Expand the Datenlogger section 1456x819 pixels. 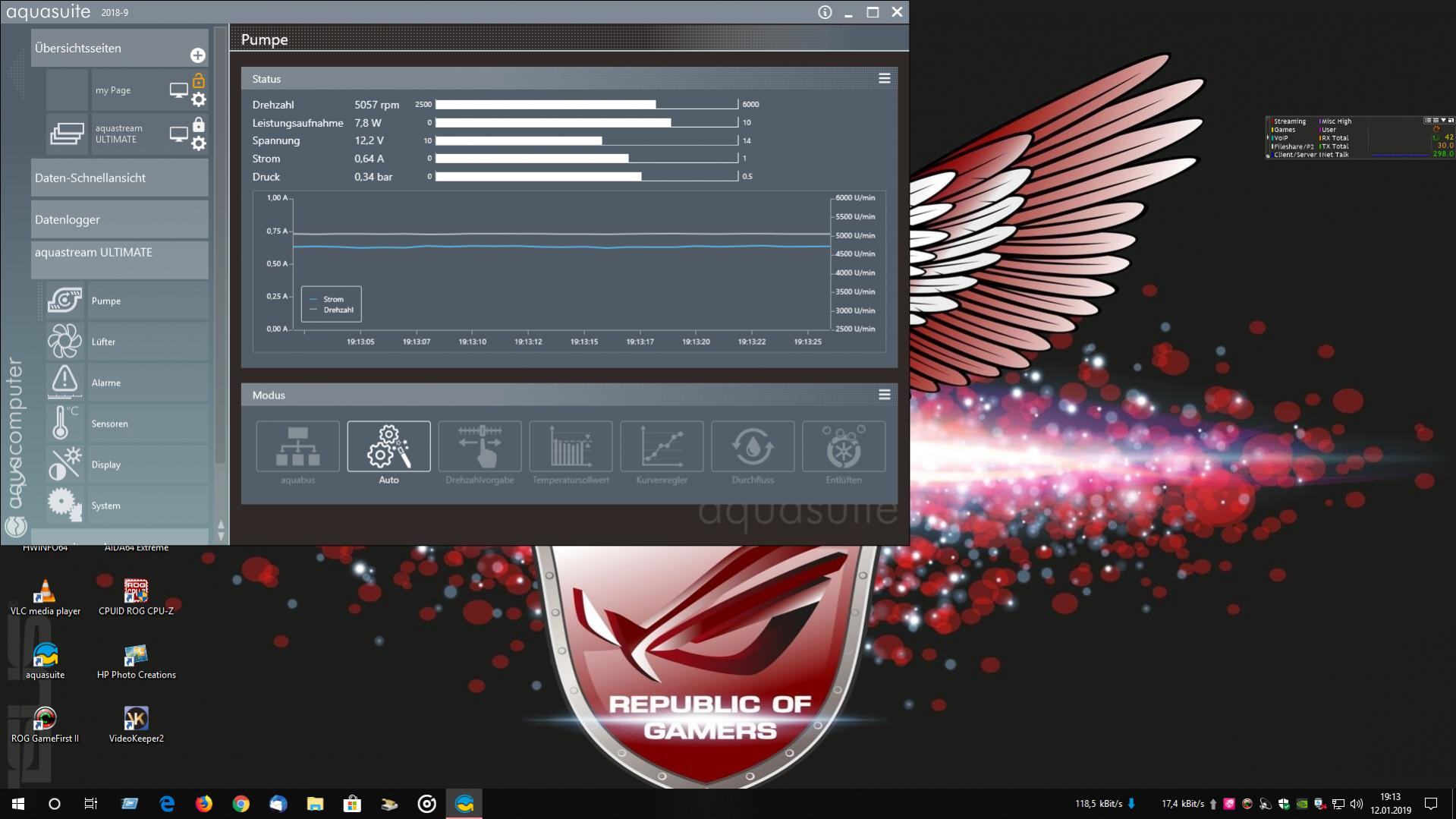[120, 219]
